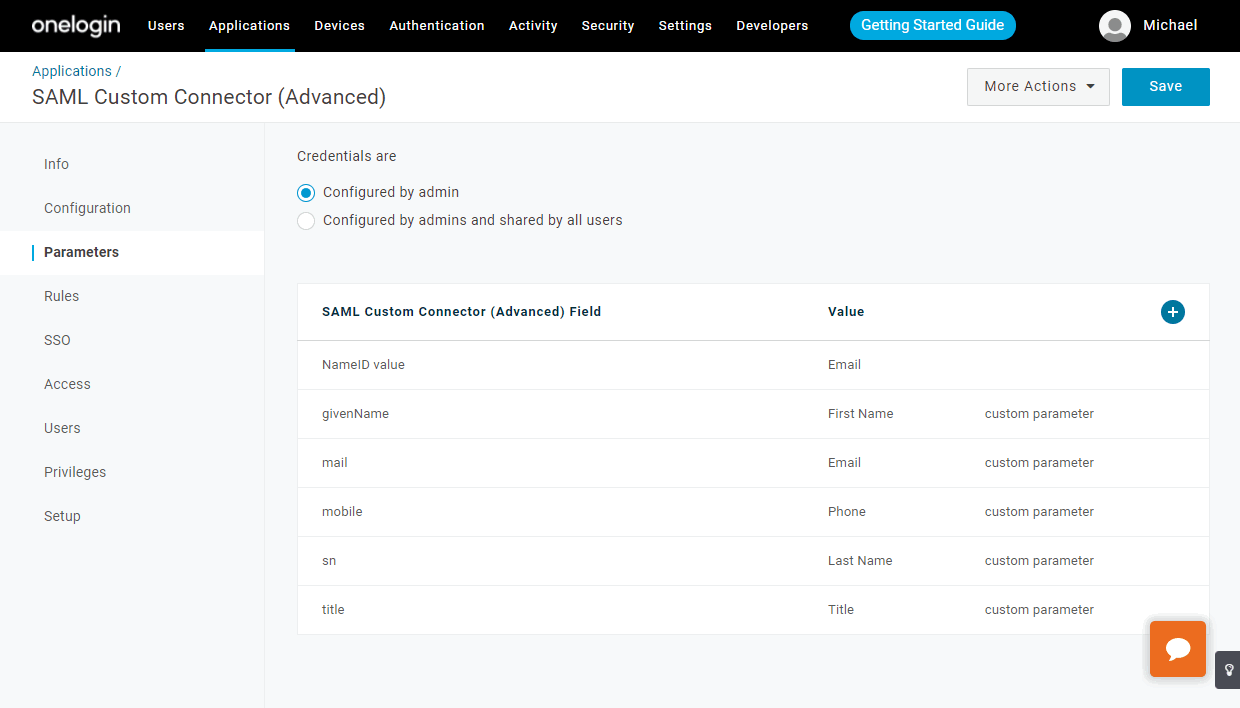Open the Rules section
This screenshot has width=1240, height=708.
pos(61,296)
